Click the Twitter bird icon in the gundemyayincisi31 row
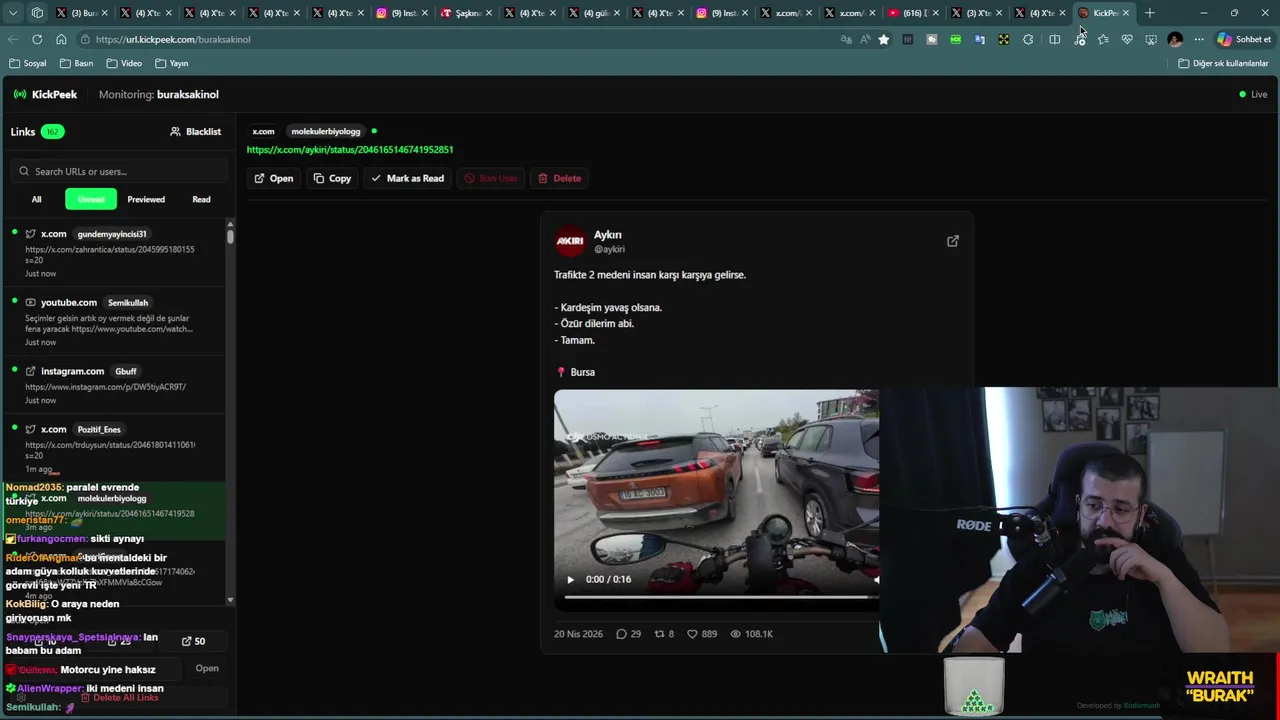Screen dimensions: 1280x720 coord(30,234)
